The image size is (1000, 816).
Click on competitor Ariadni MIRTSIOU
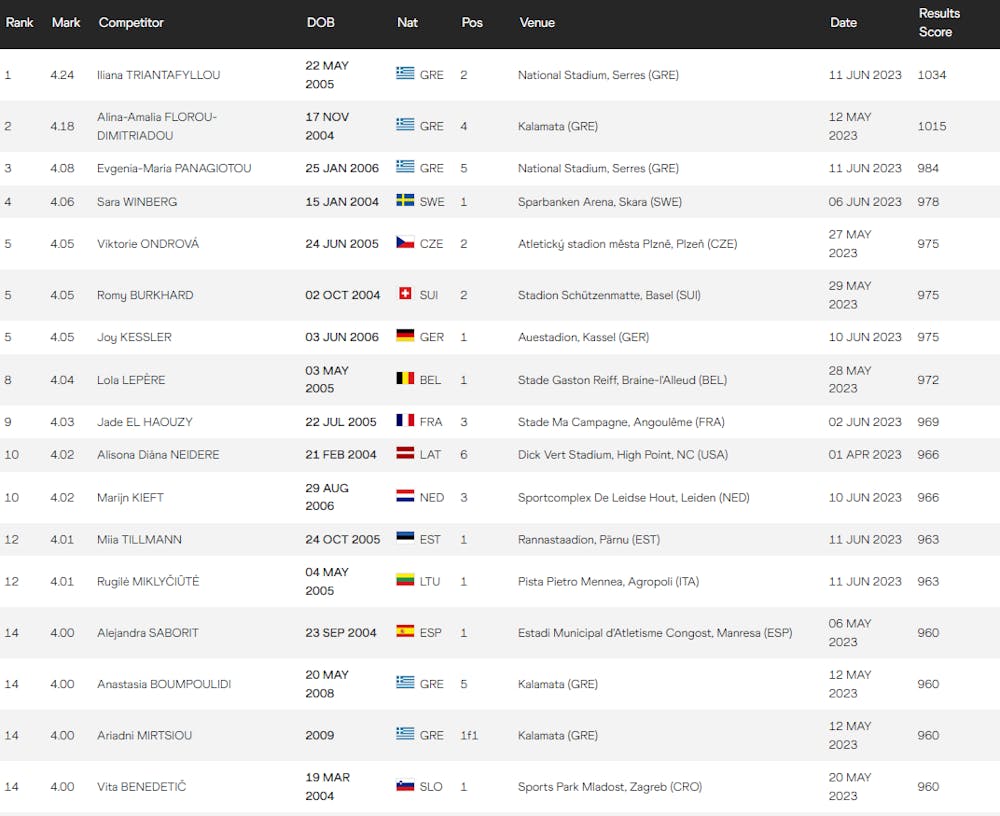[144, 735]
